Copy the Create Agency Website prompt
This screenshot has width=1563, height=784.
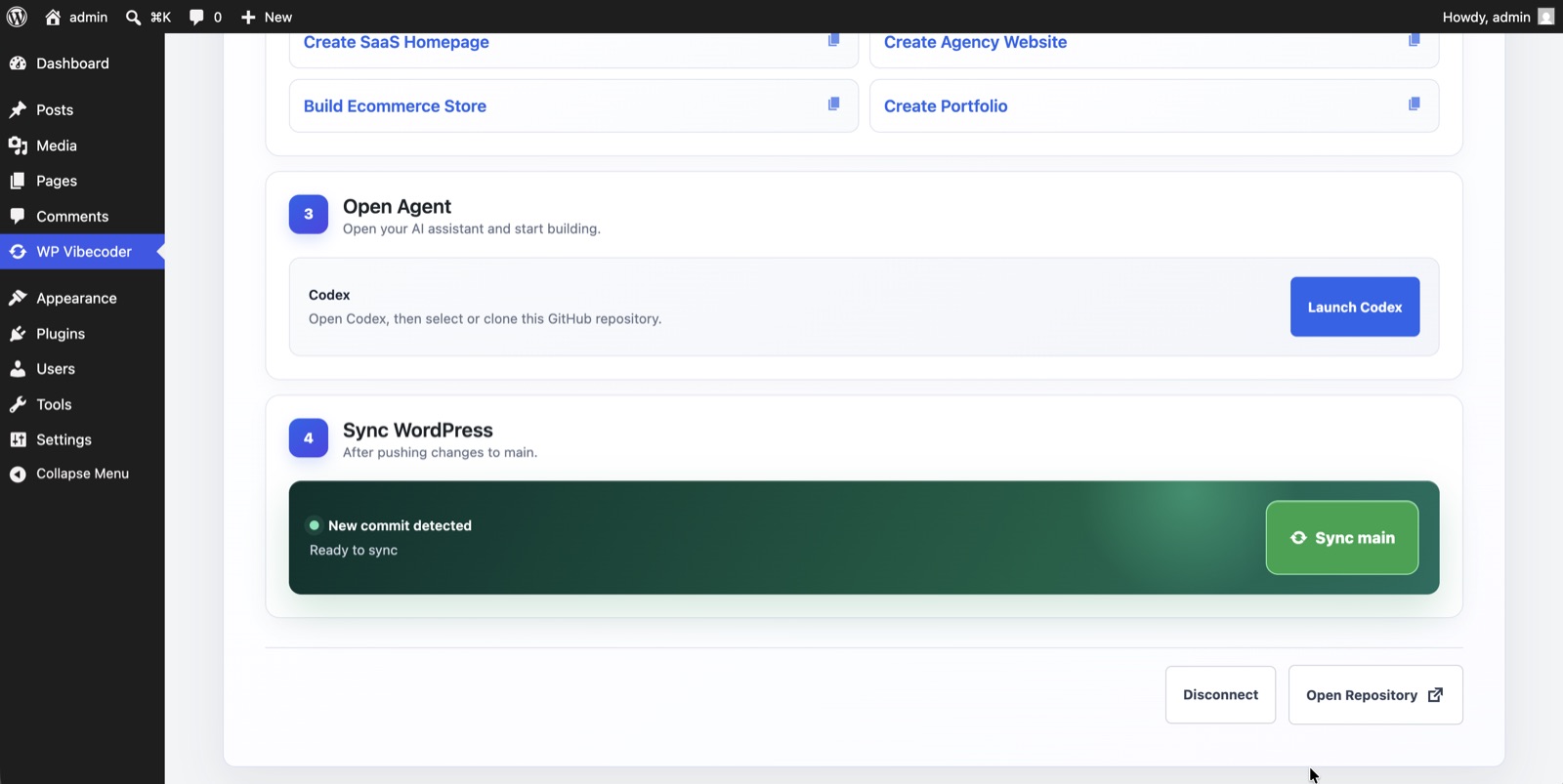pos(1414,40)
